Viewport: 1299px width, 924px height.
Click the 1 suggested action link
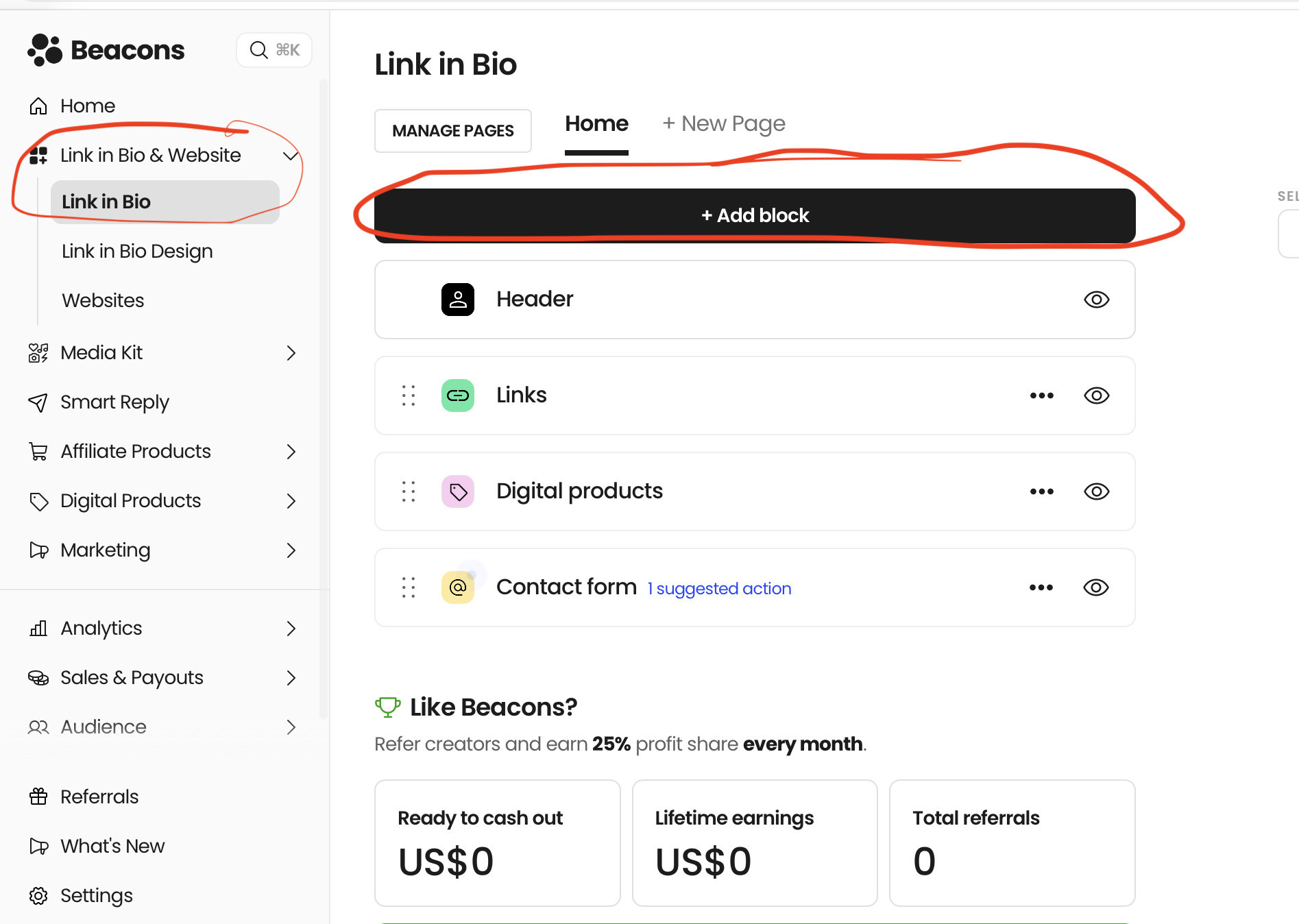(x=719, y=589)
